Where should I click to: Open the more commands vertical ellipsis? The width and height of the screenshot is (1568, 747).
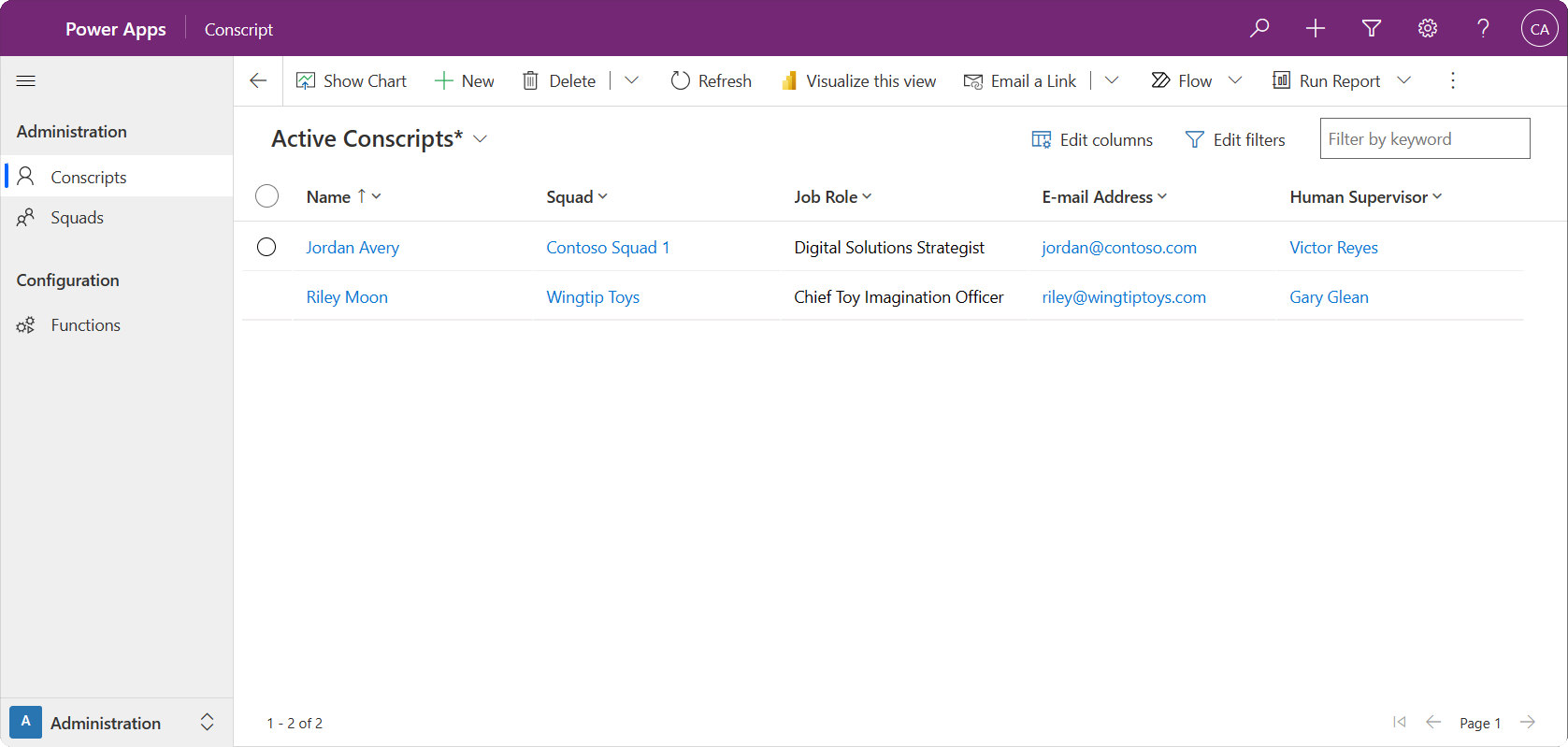click(1453, 81)
